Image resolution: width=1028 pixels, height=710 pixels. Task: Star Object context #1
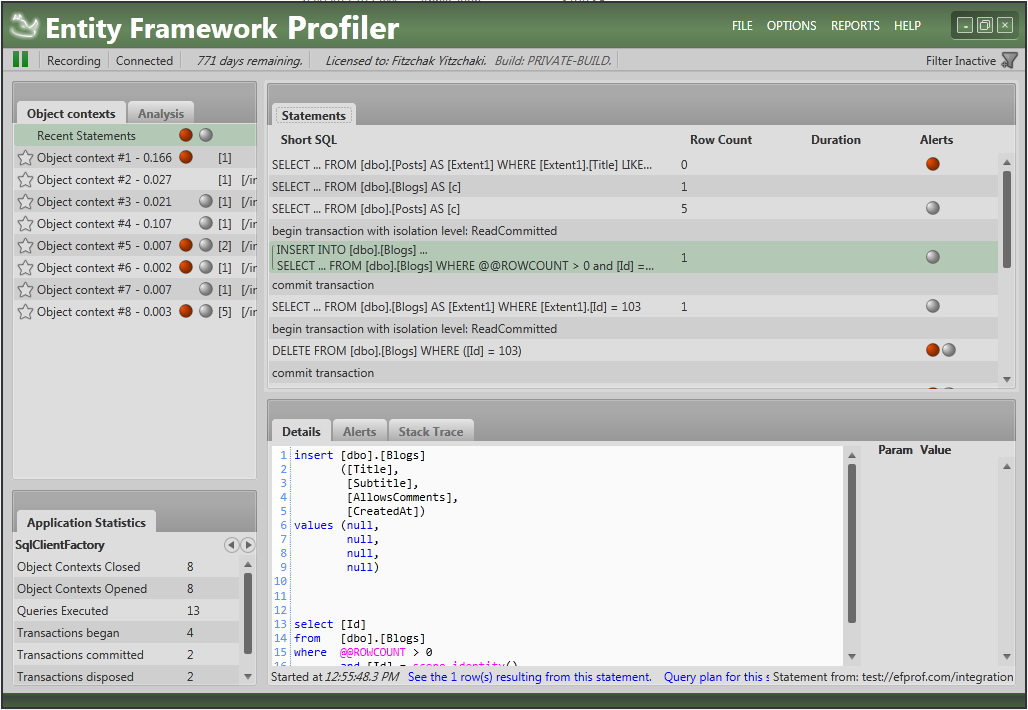[25, 157]
